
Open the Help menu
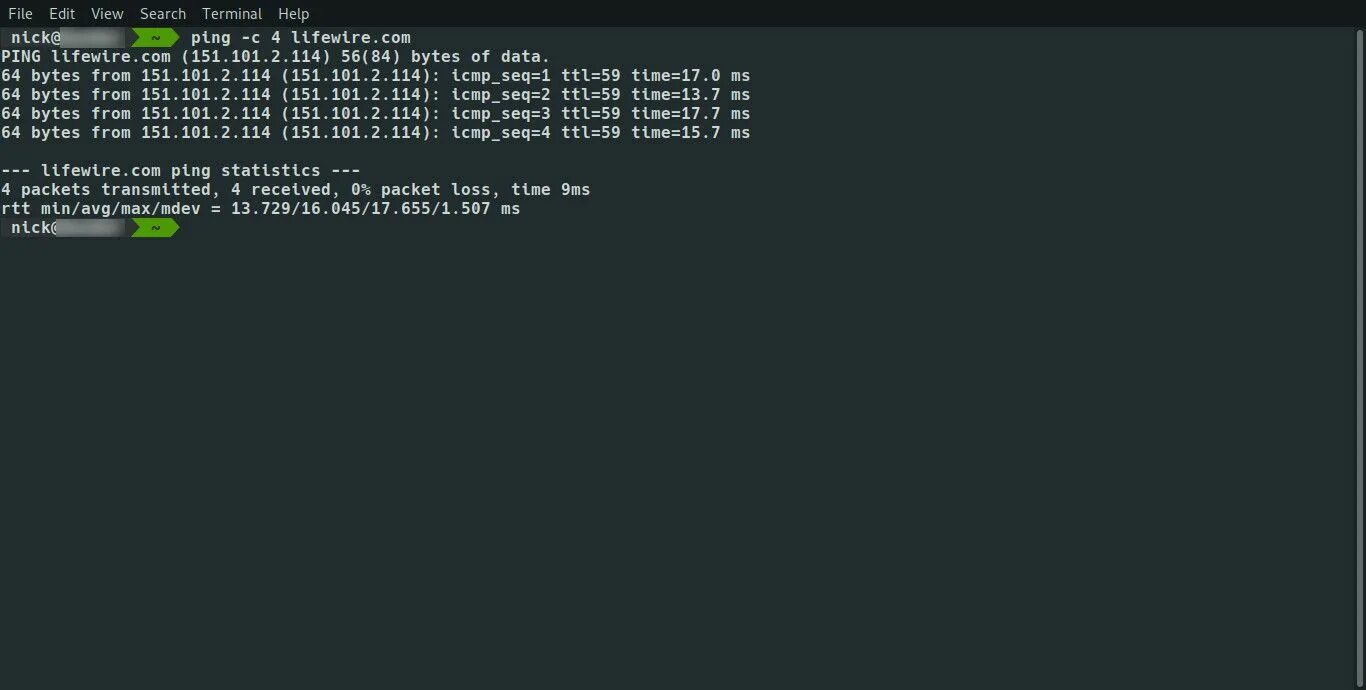click(x=293, y=14)
